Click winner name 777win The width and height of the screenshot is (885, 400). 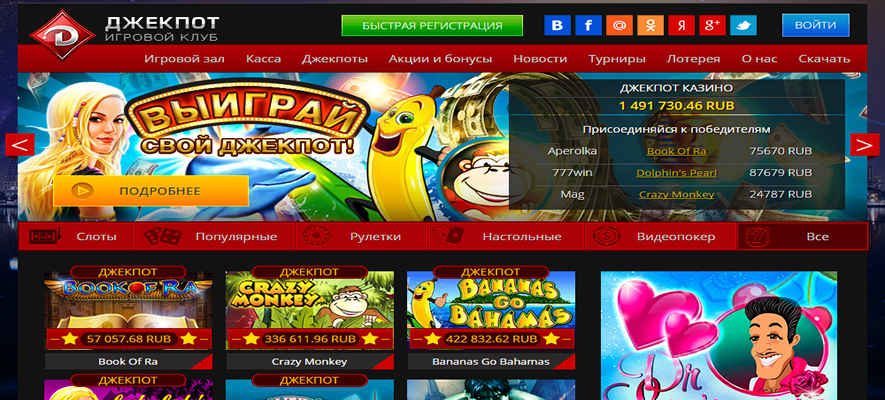click(x=572, y=173)
